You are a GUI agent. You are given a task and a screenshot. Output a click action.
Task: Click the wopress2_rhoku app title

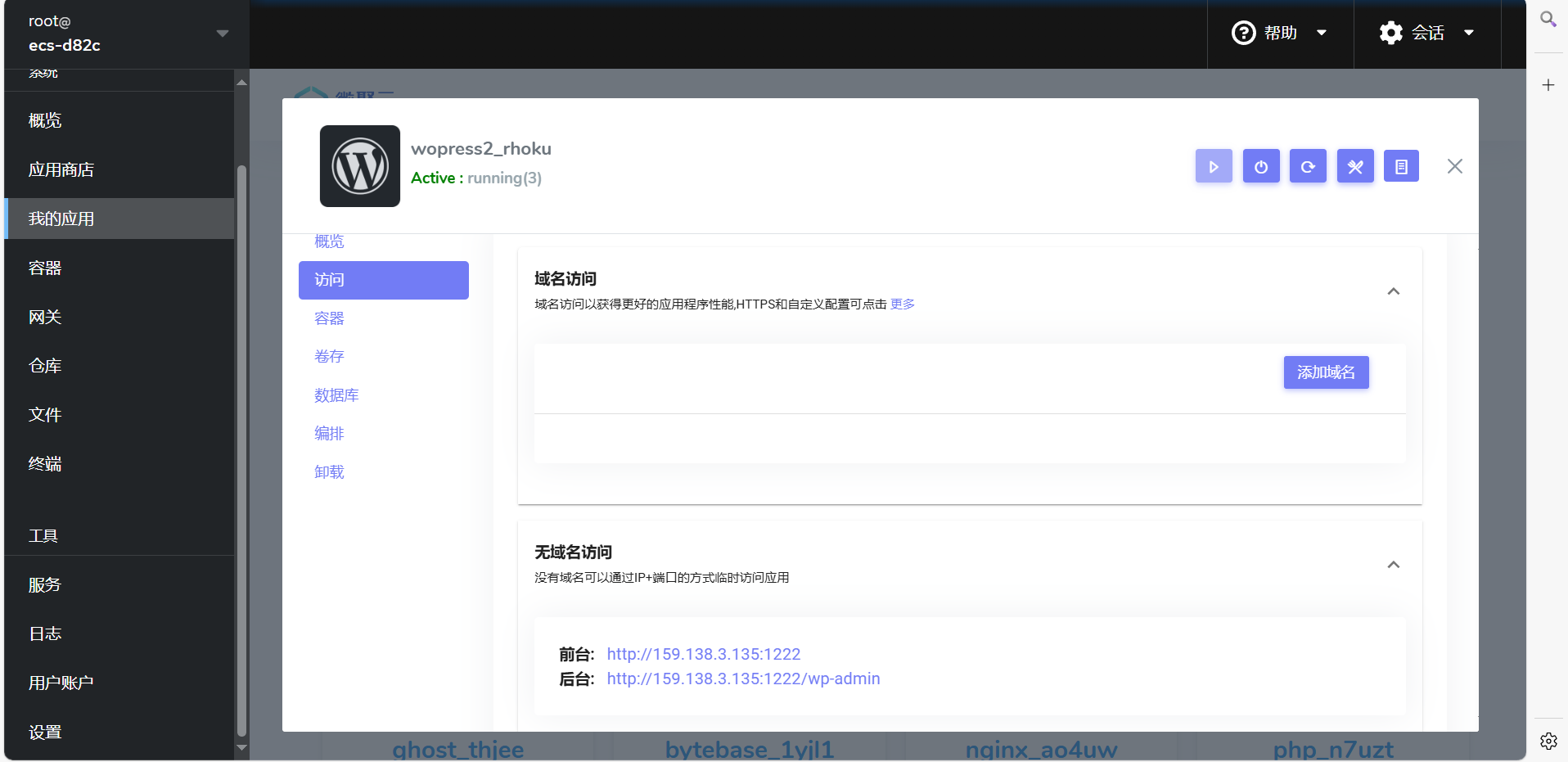pos(481,149)
